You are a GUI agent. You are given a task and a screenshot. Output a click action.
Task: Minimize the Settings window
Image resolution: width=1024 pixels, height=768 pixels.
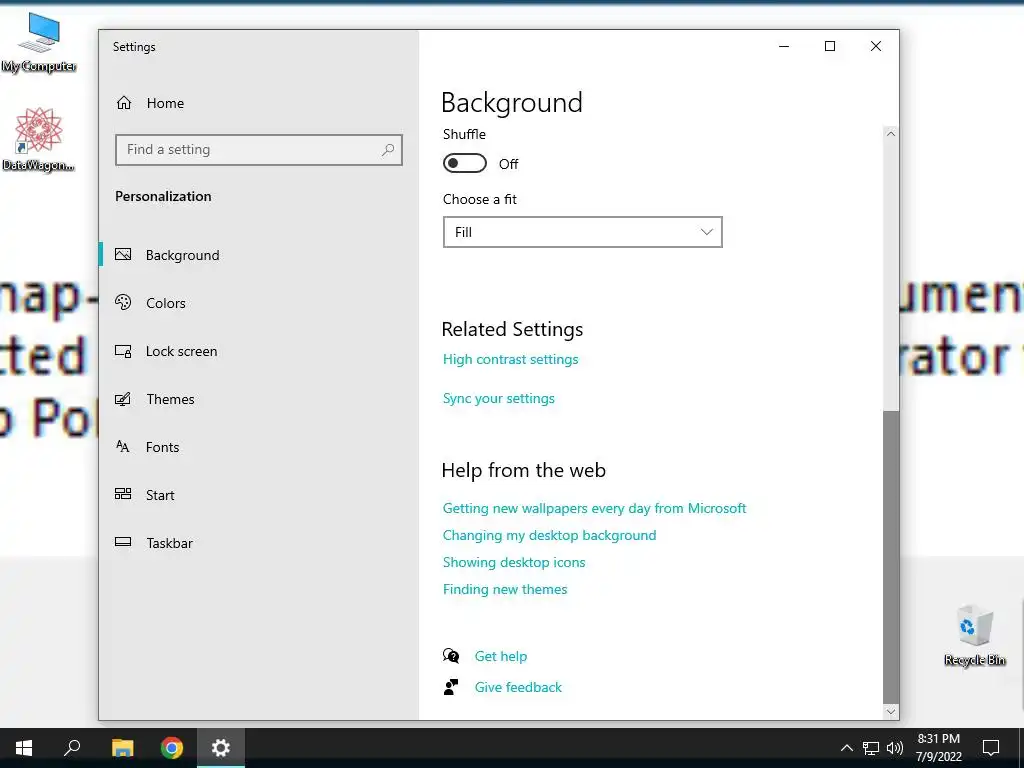click(784, 46)
